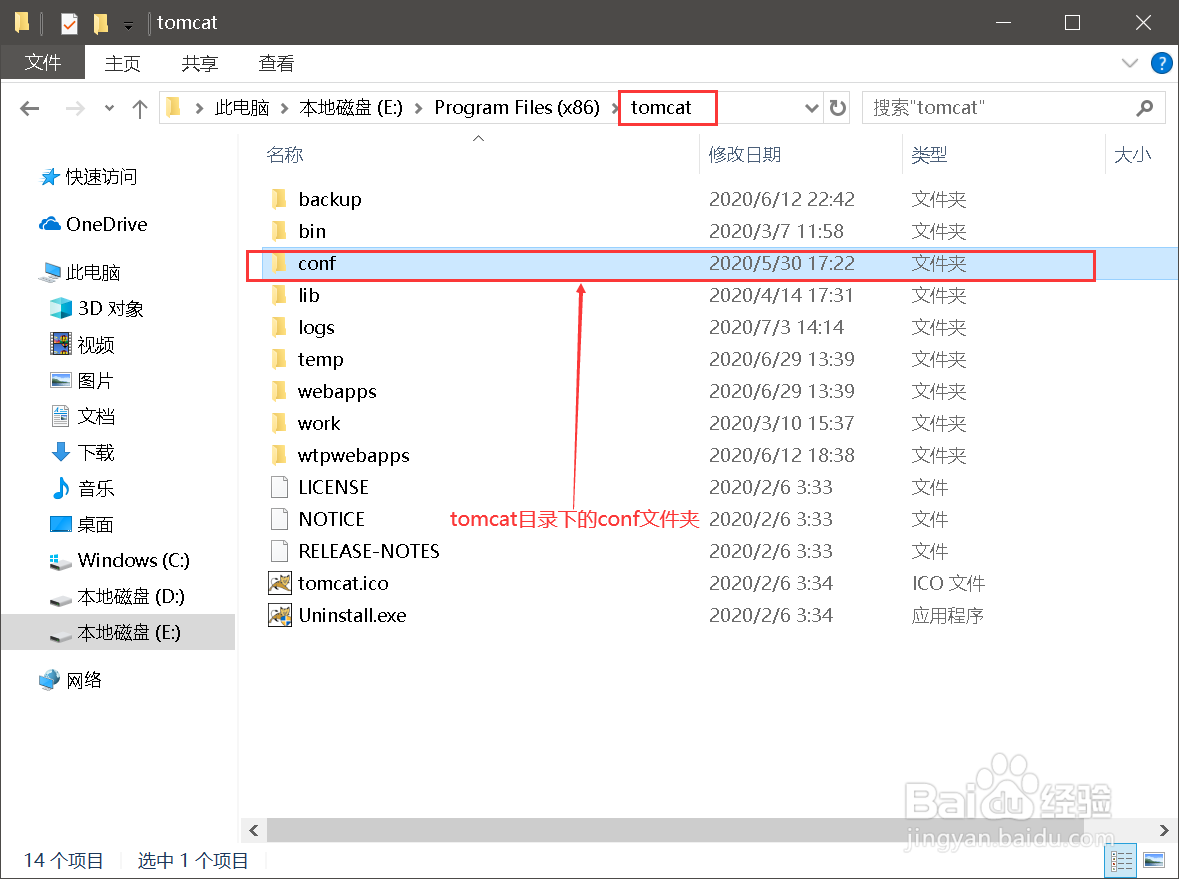Switch to the 共享 ribbon tab
This screenshot has height=879, width=1179.
[200, 63]
